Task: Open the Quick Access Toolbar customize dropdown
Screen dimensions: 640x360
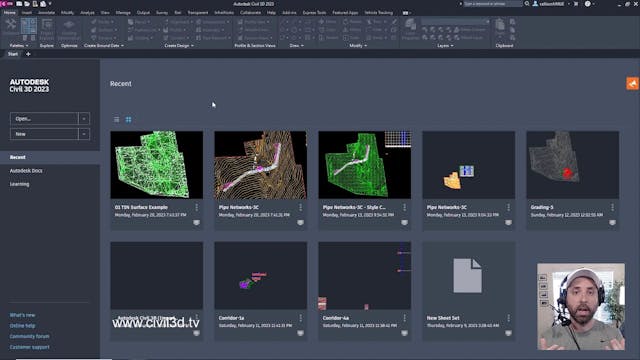Action: [x=50, y=4]
